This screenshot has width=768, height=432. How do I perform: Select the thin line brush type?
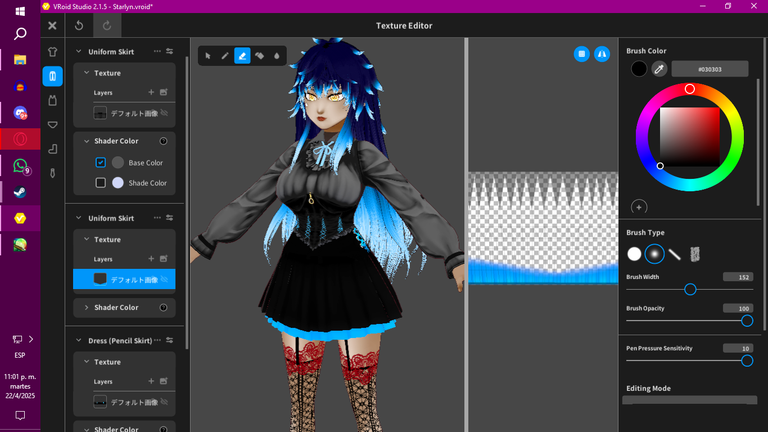(x=674, y=254)
